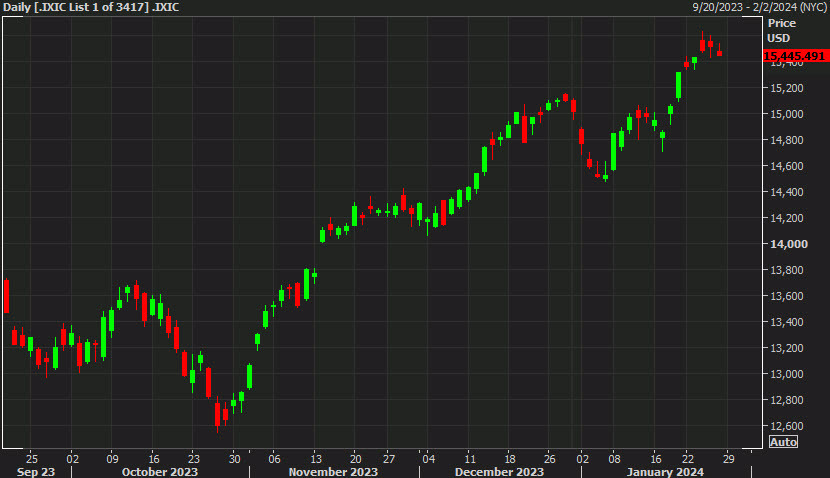Click the date tick 22 in January
The image size is (830, 478).
(688, 459)
